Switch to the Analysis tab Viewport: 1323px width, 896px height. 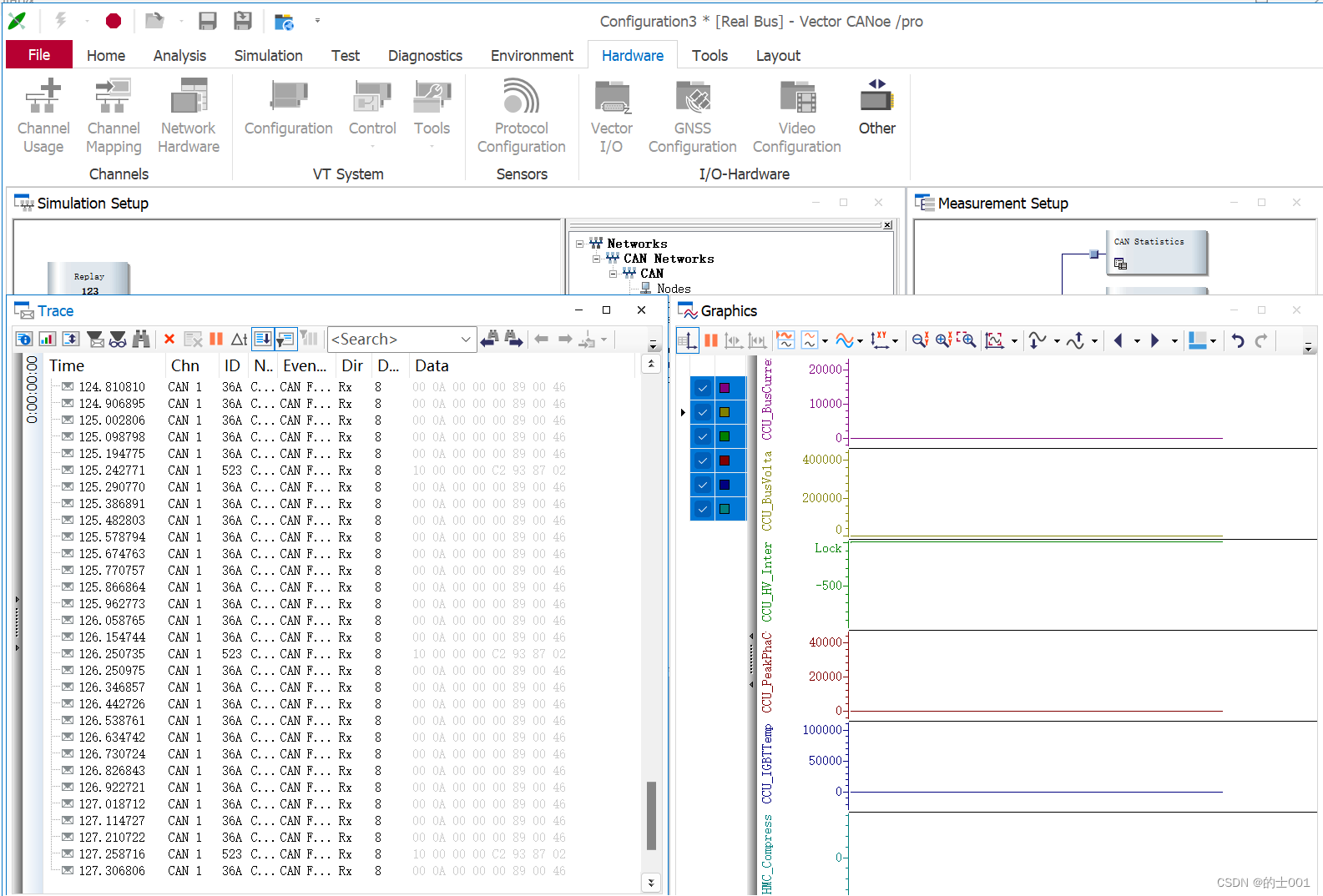[179, 56]
